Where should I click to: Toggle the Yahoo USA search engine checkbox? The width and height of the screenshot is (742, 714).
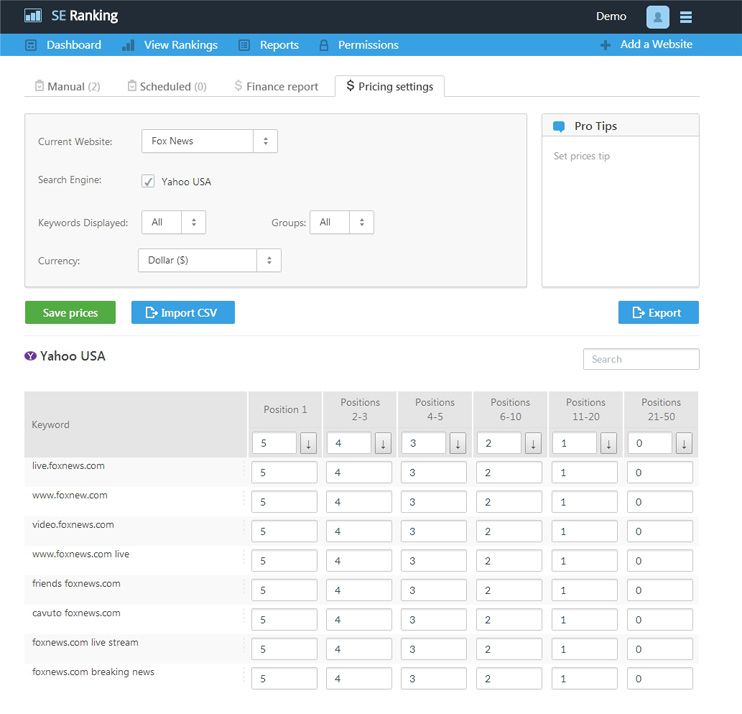148,181
